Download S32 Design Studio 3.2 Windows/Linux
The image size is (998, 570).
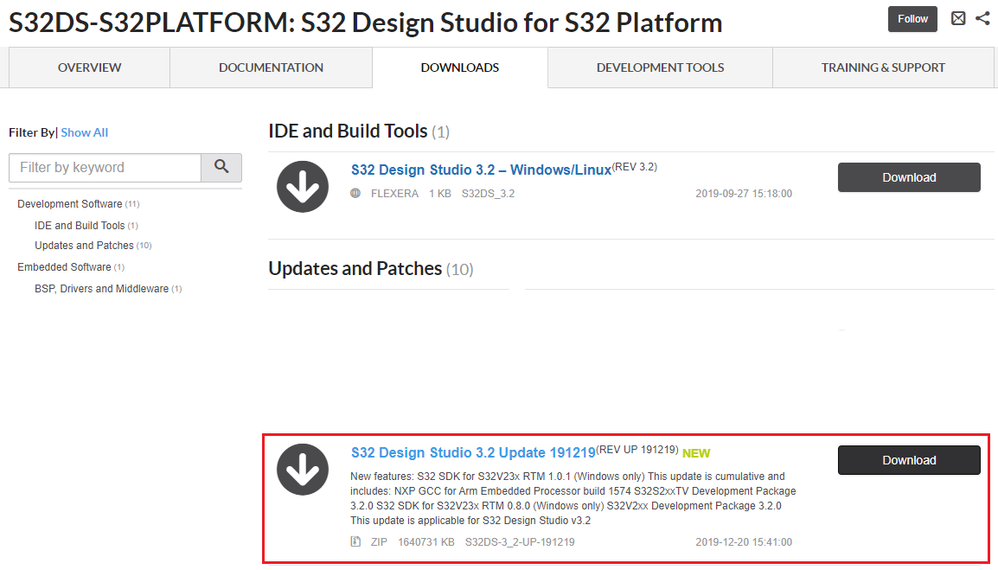point(909,177)
